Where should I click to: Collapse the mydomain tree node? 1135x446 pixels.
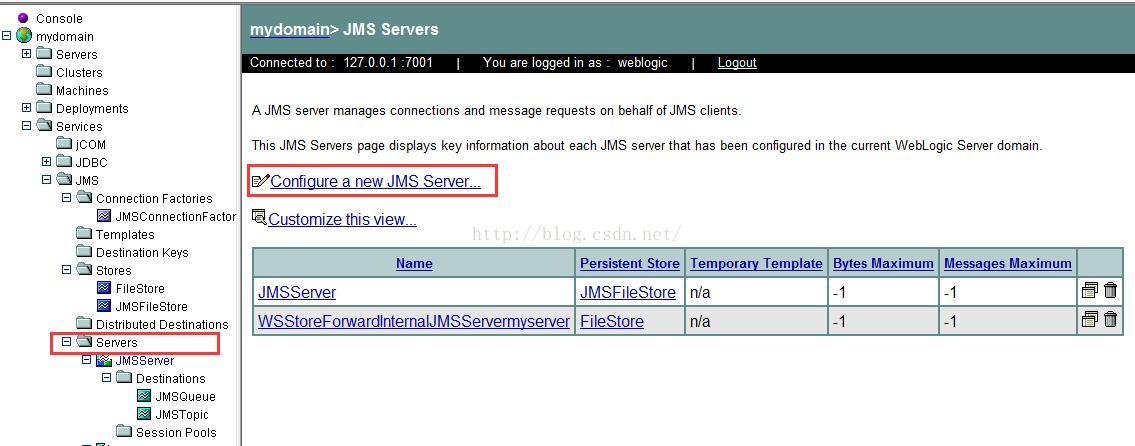click(7, 36)
